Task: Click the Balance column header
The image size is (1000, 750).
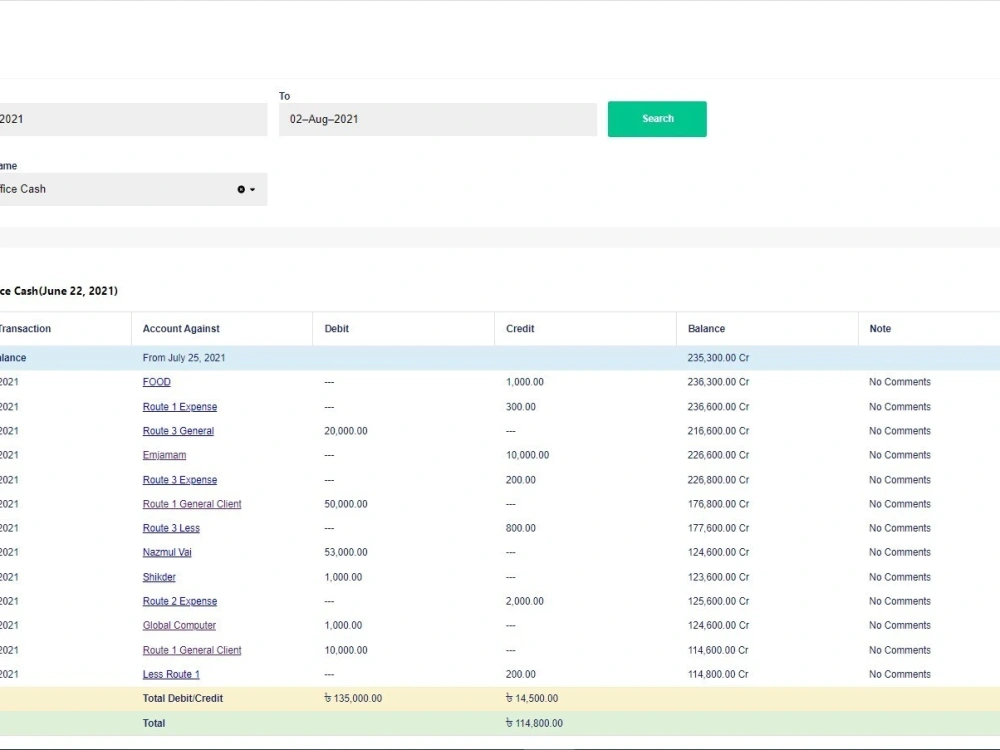Action: pos(707,329)
